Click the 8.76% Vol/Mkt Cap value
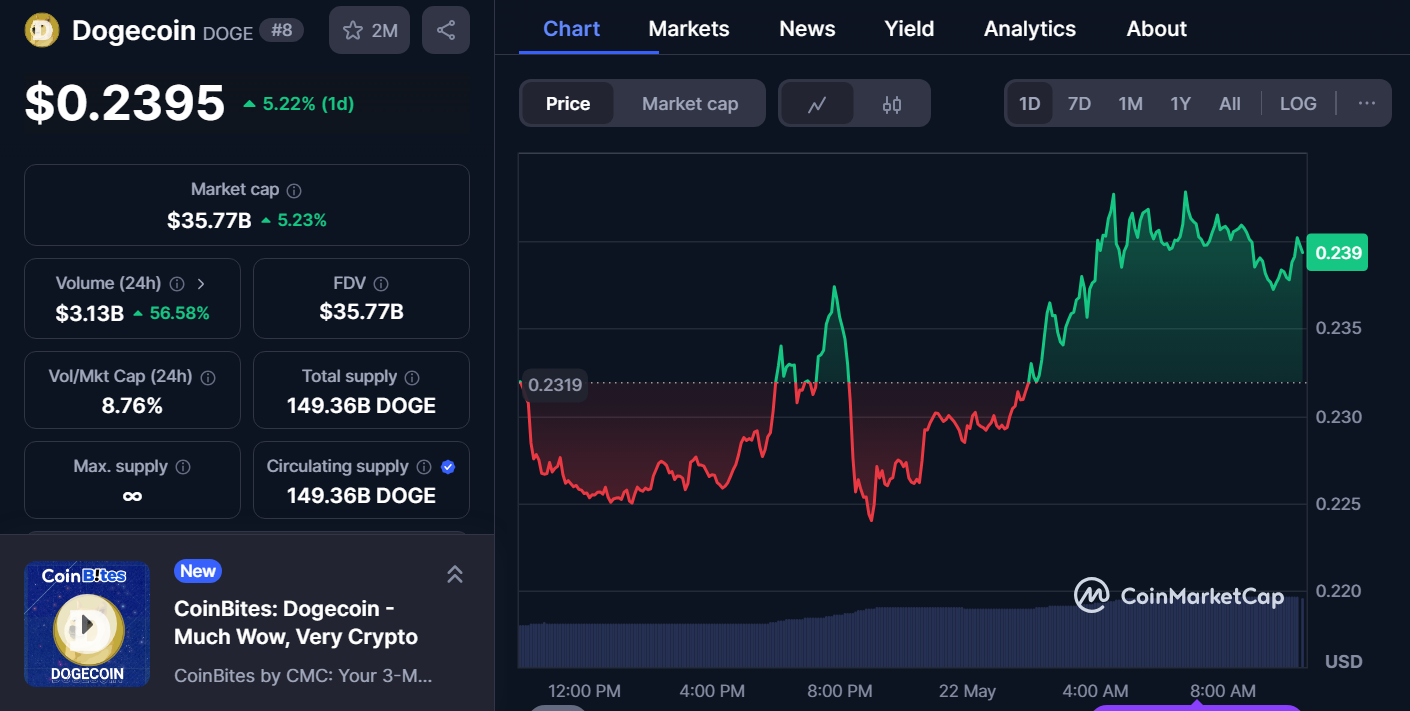 (x=132, y=406)
